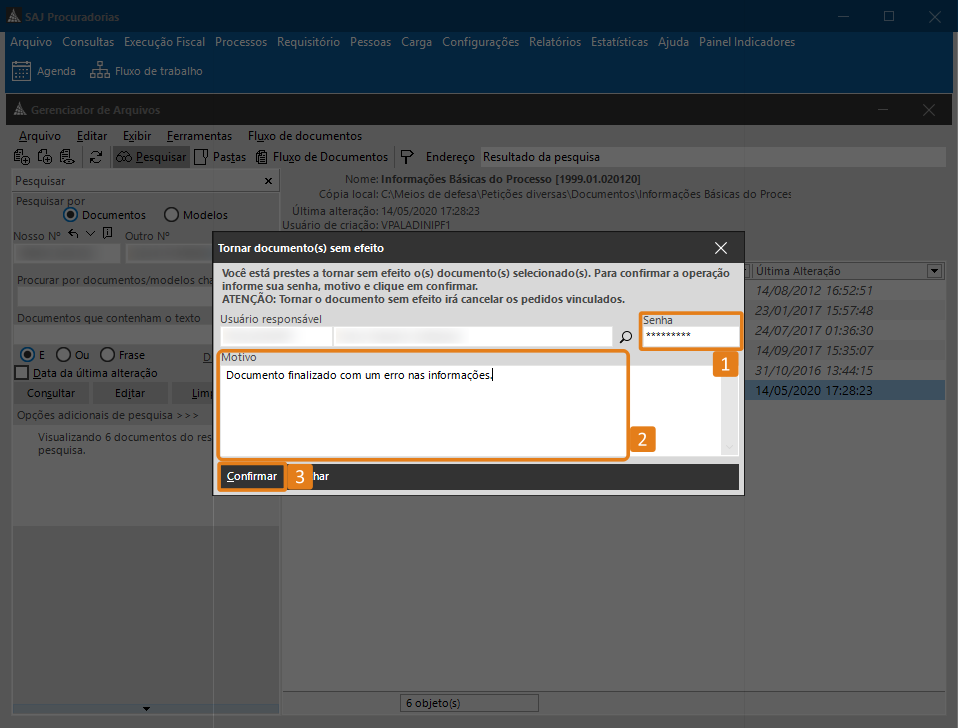The width and height of the screenshot is (958, 728).
Task: Open the dropdown arrow next to Nosso Nº
Action: (x=91, y=234)
